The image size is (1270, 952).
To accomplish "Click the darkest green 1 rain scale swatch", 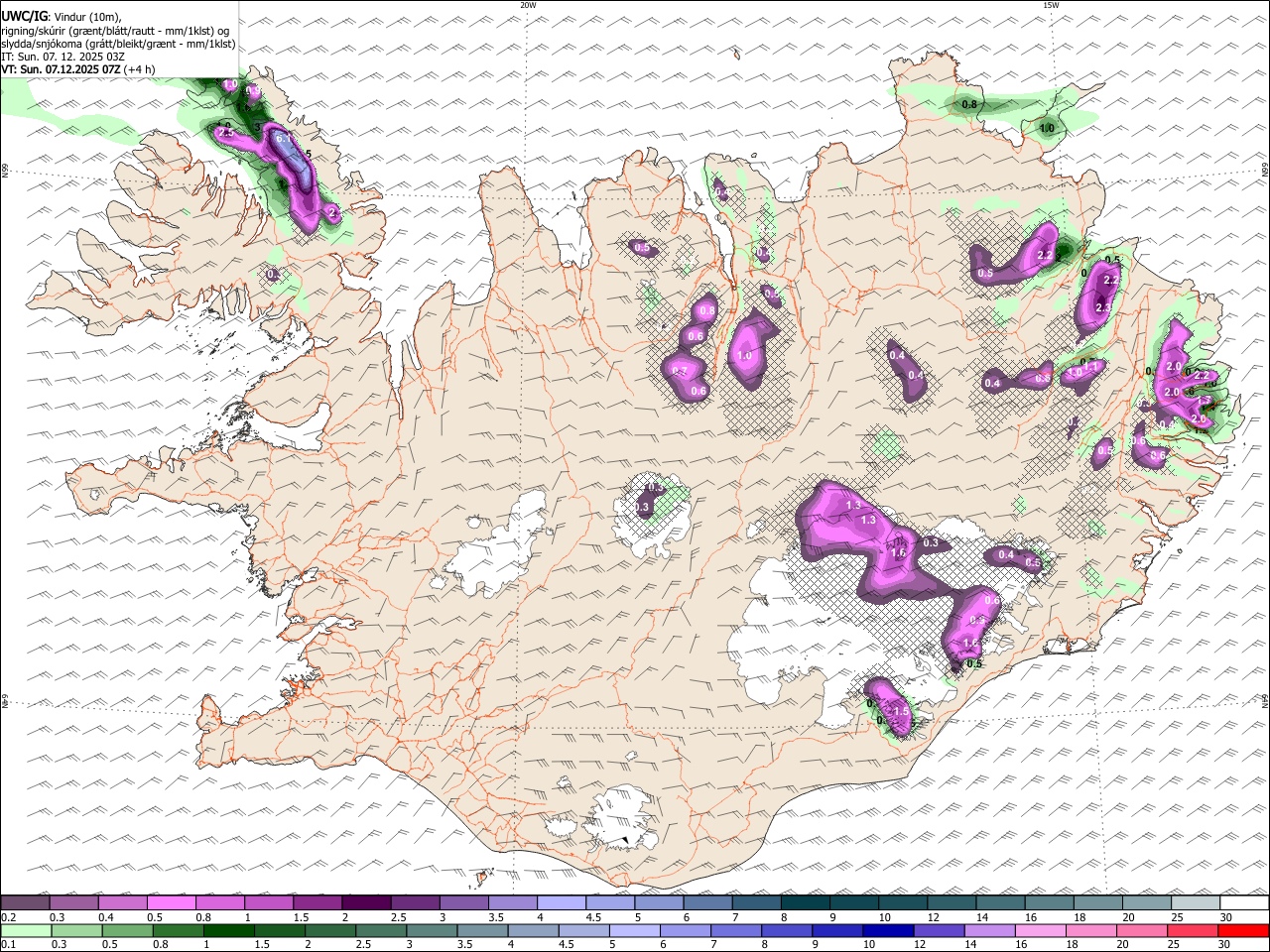I will (228, 931).
